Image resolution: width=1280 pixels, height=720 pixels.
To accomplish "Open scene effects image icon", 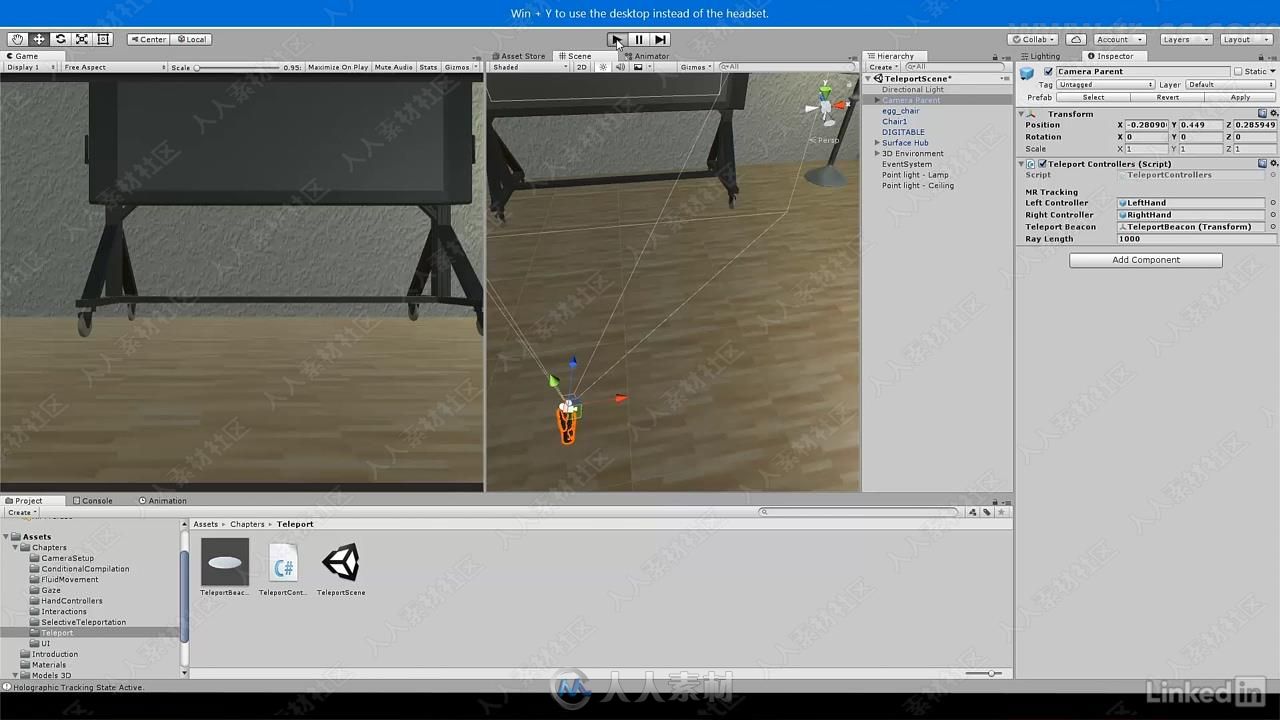I will coord(638,67).
